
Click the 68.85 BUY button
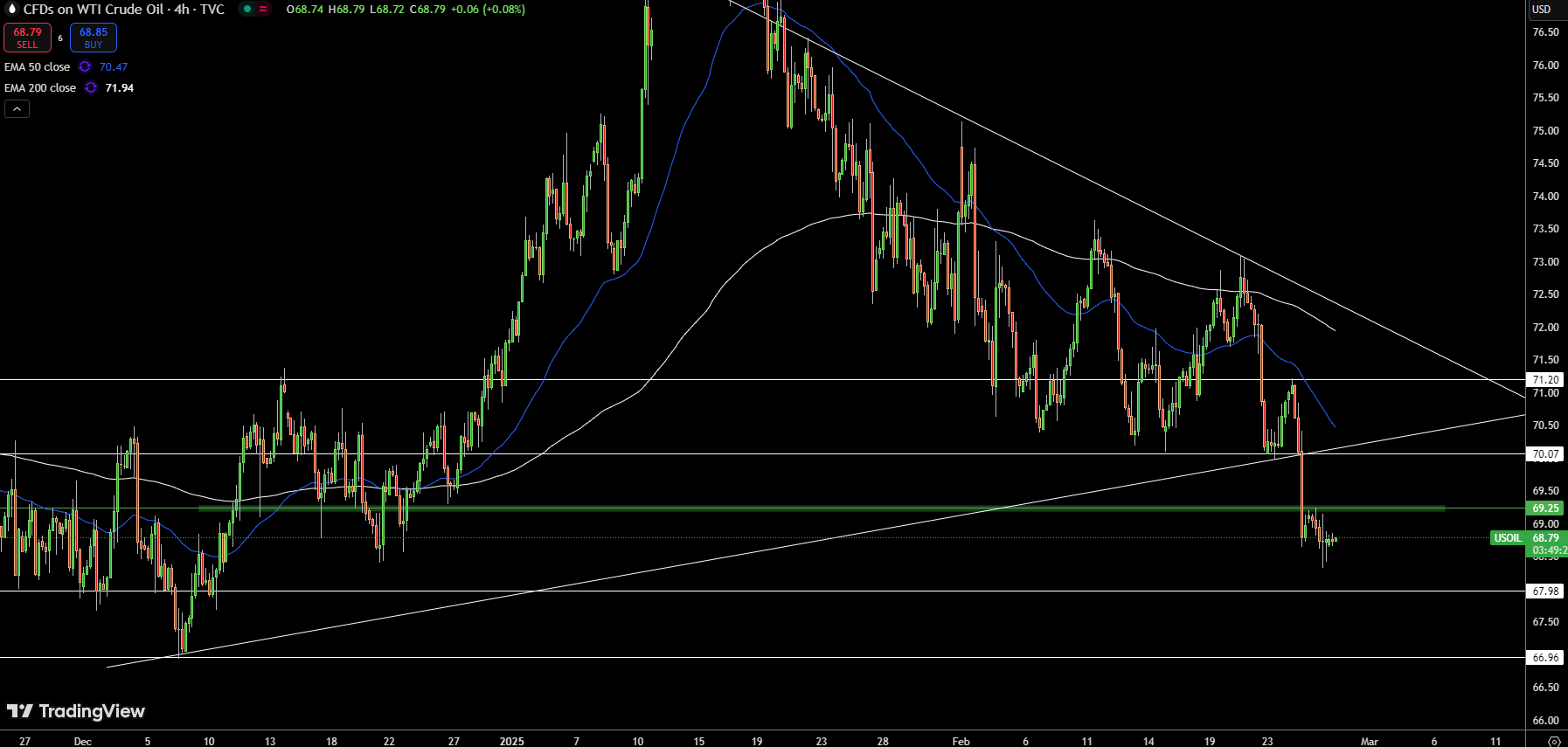coord(94,38)
